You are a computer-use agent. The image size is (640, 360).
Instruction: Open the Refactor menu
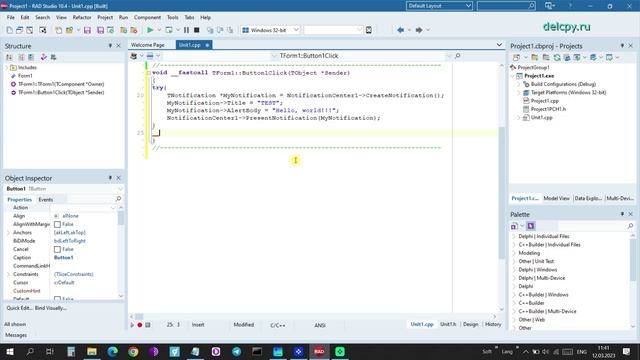[82, 18]
